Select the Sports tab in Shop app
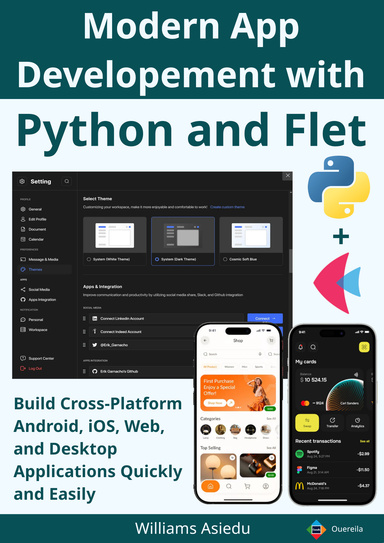Image resolution: width=384 pixels, height=543 pixels. coord(259,366)
